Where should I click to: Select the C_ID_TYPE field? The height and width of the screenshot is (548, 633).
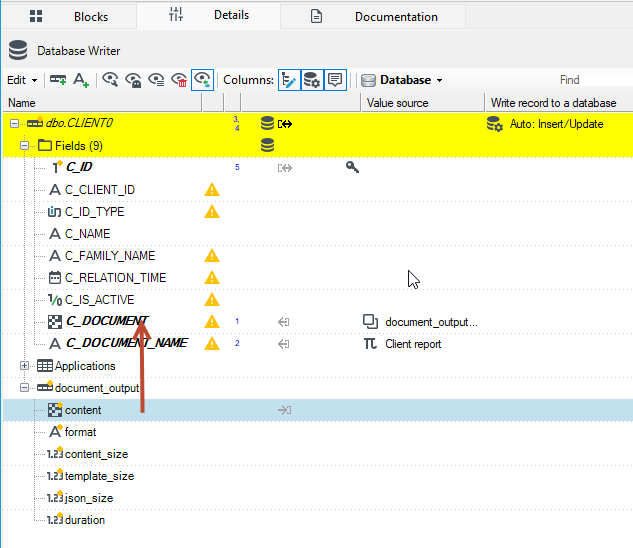[94, 212]
